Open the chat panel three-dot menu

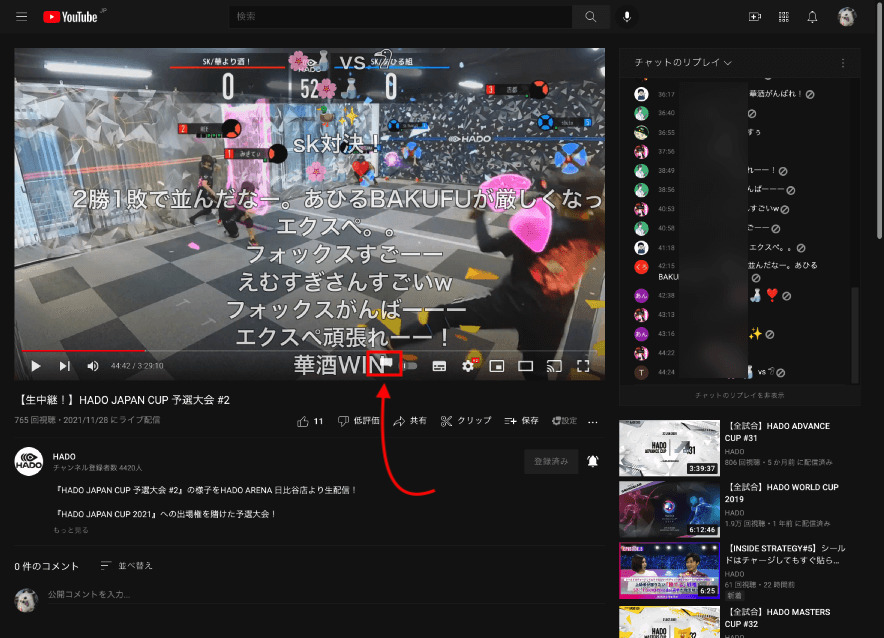coord(843,63)
